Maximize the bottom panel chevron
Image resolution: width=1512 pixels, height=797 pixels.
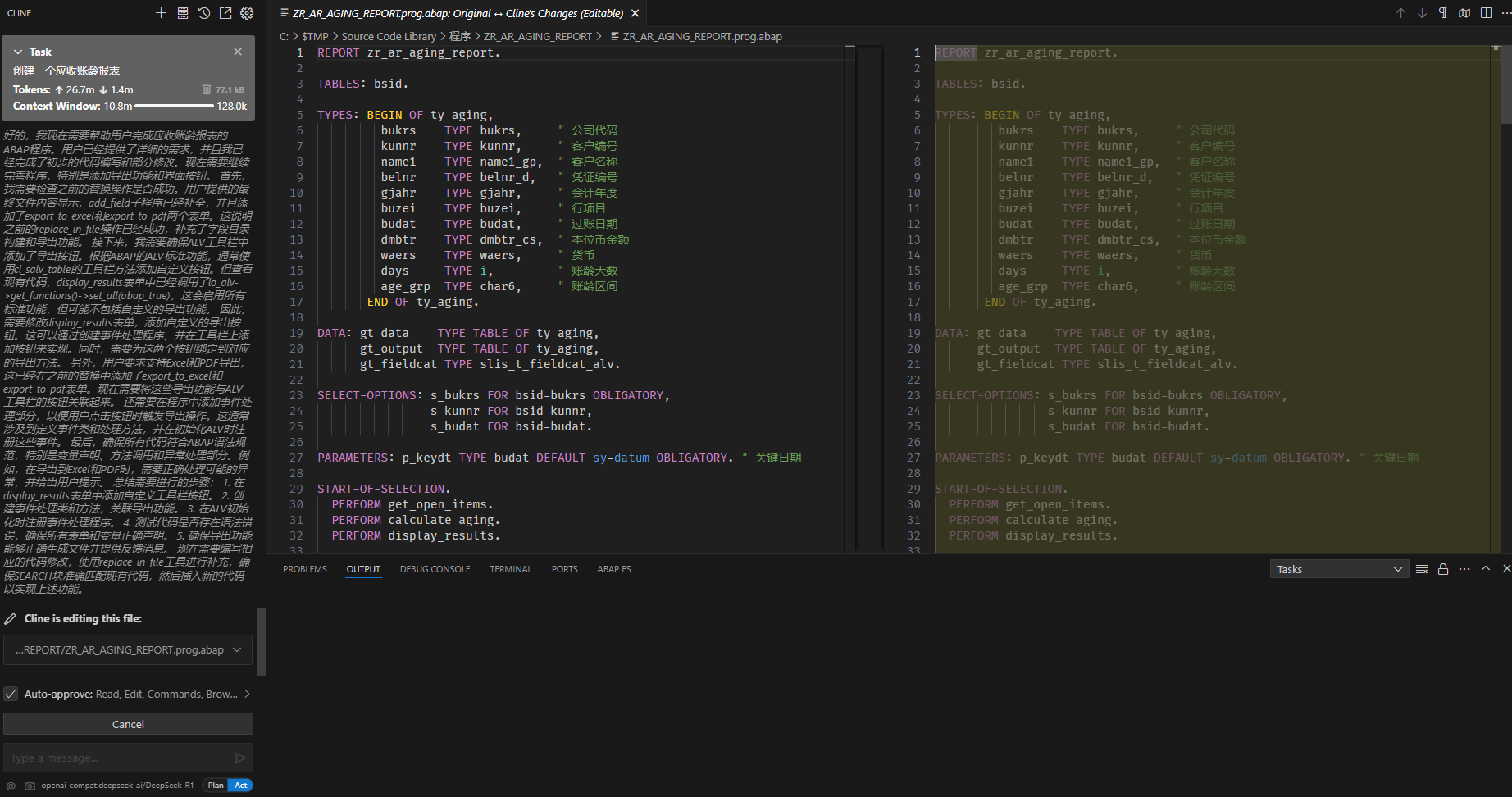[x=1486, y=569]
